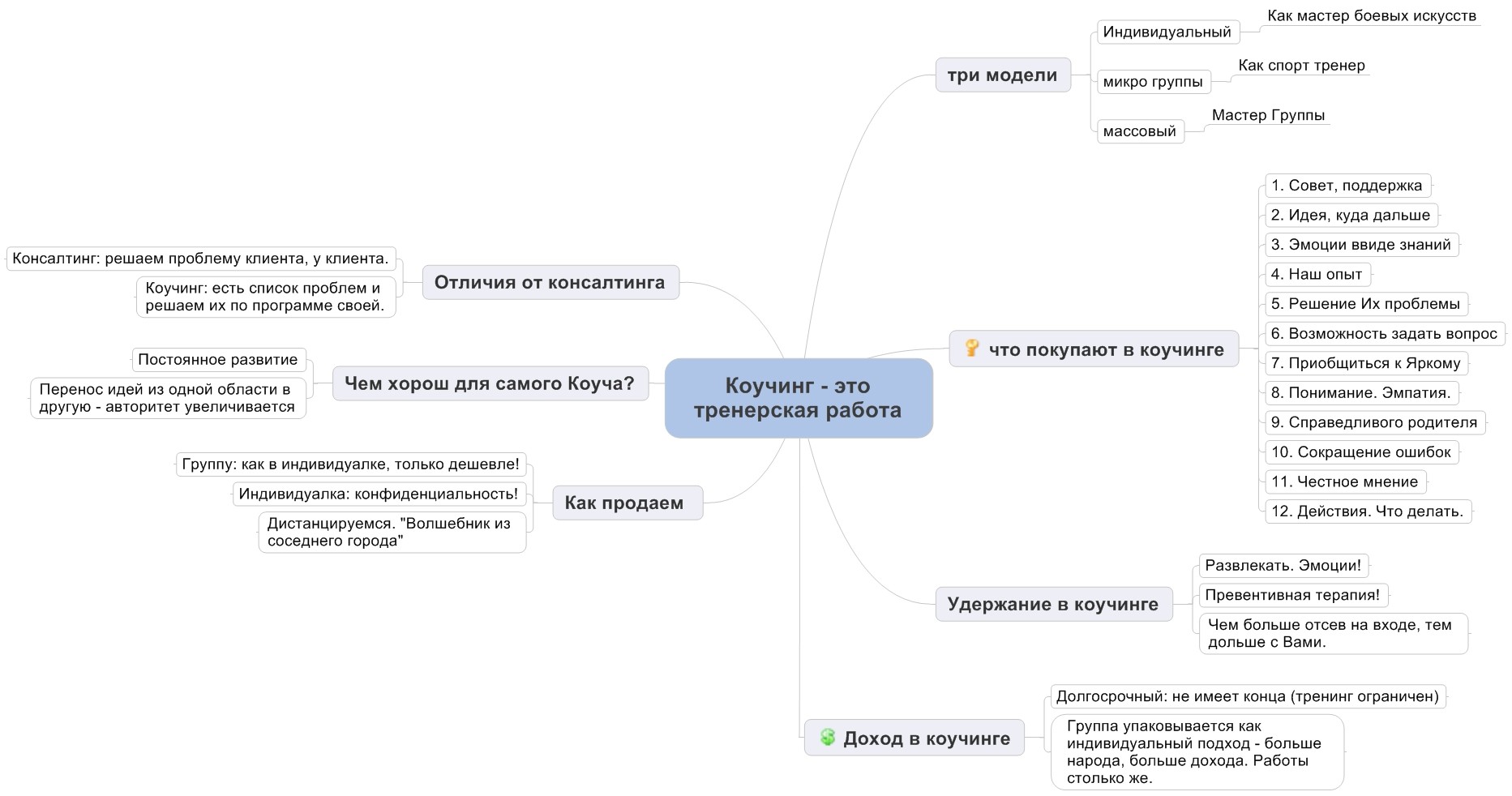Click the dollar icon beside 'Доход в коучинге'
Image resolution: width=1512 pixels, height=796 pixels.
827,737
